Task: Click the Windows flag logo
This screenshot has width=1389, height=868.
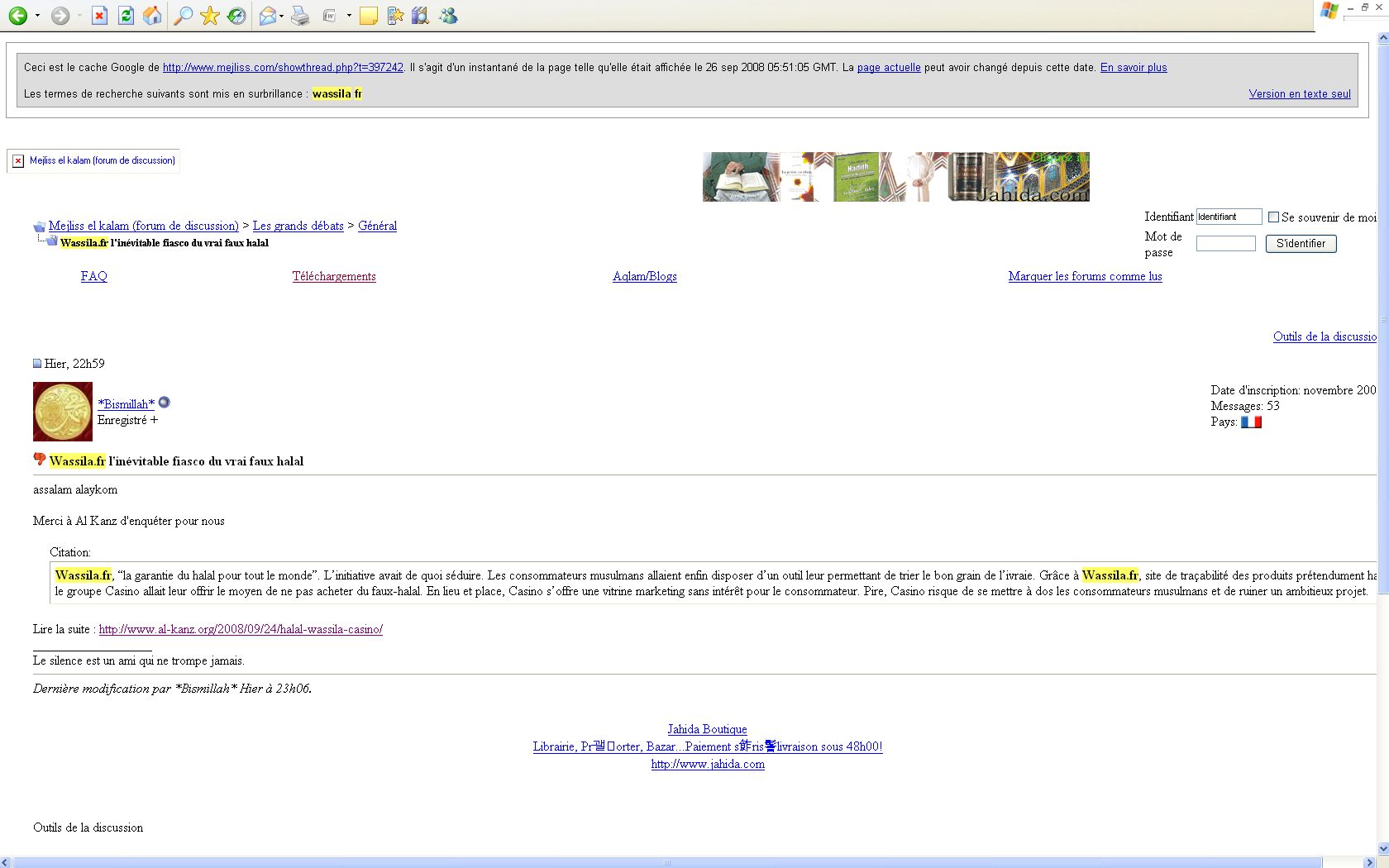Action: (x=1329, y=11)
